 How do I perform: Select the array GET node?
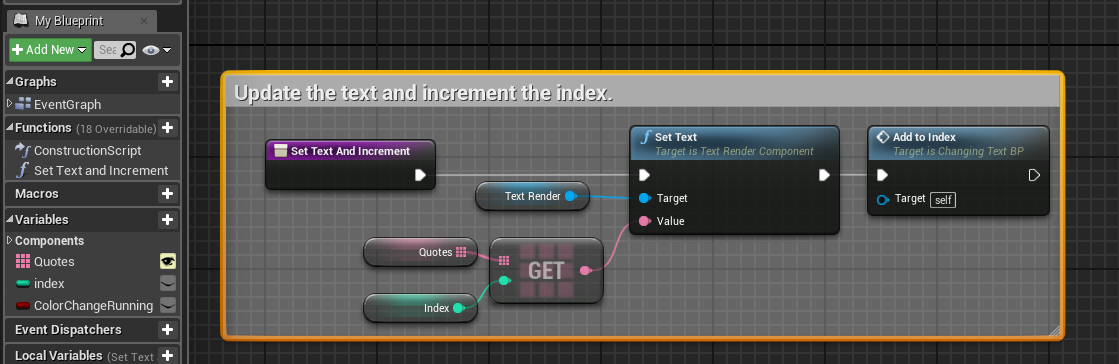(547, 271)
